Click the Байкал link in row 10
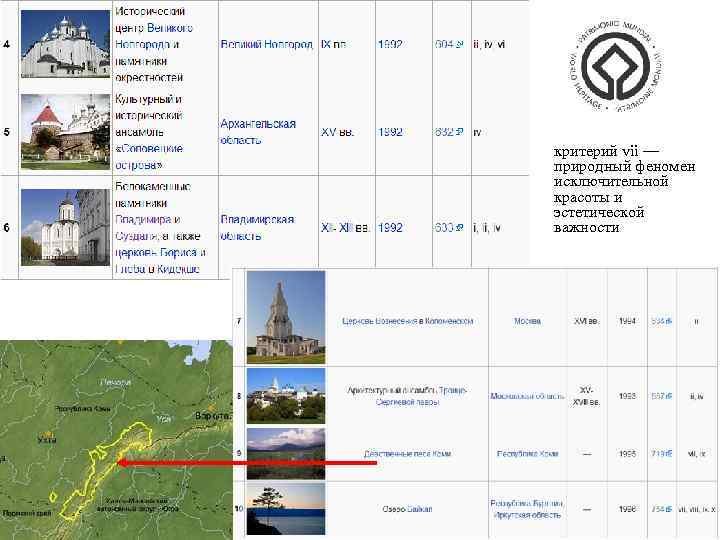The image size is (720, 540). point(419,509)
